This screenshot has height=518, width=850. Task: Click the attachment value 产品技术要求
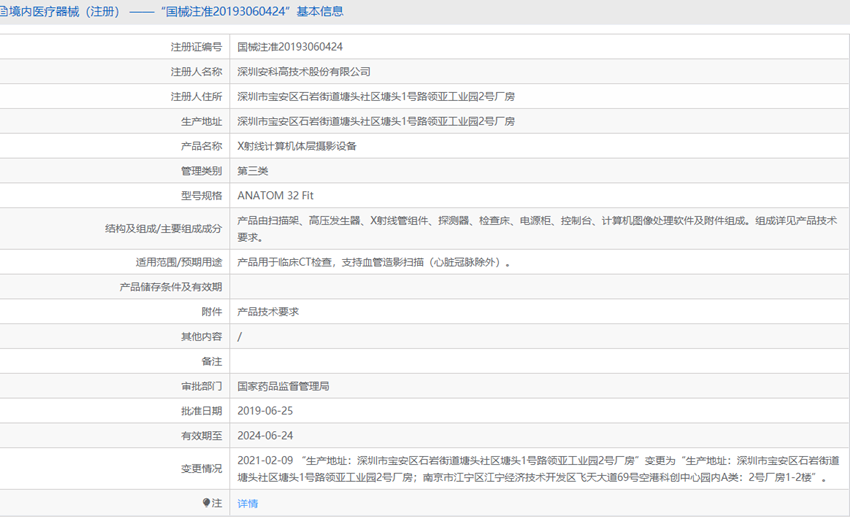point(268,312)
